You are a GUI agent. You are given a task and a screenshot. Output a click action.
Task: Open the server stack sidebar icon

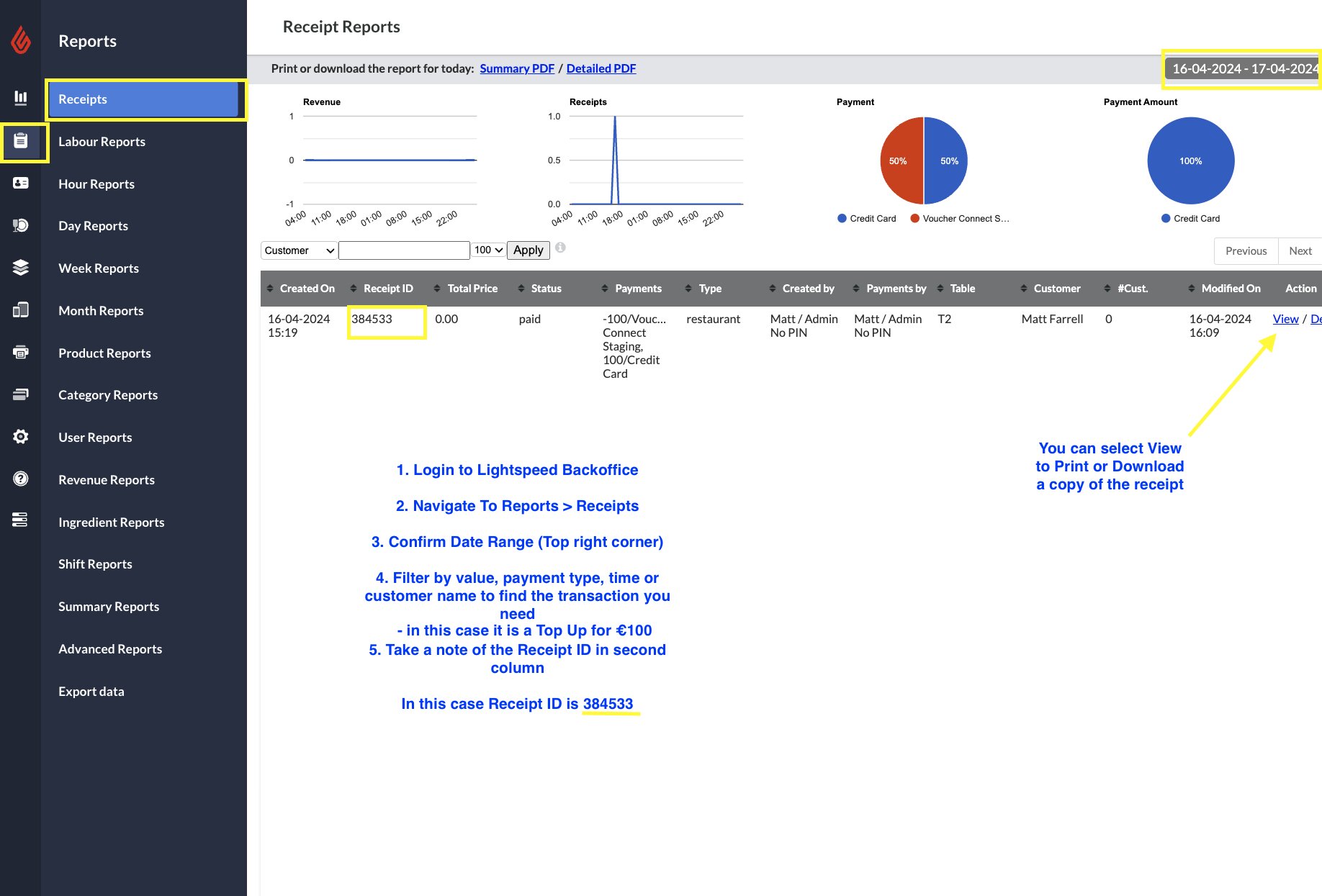[x=21, y=520]
